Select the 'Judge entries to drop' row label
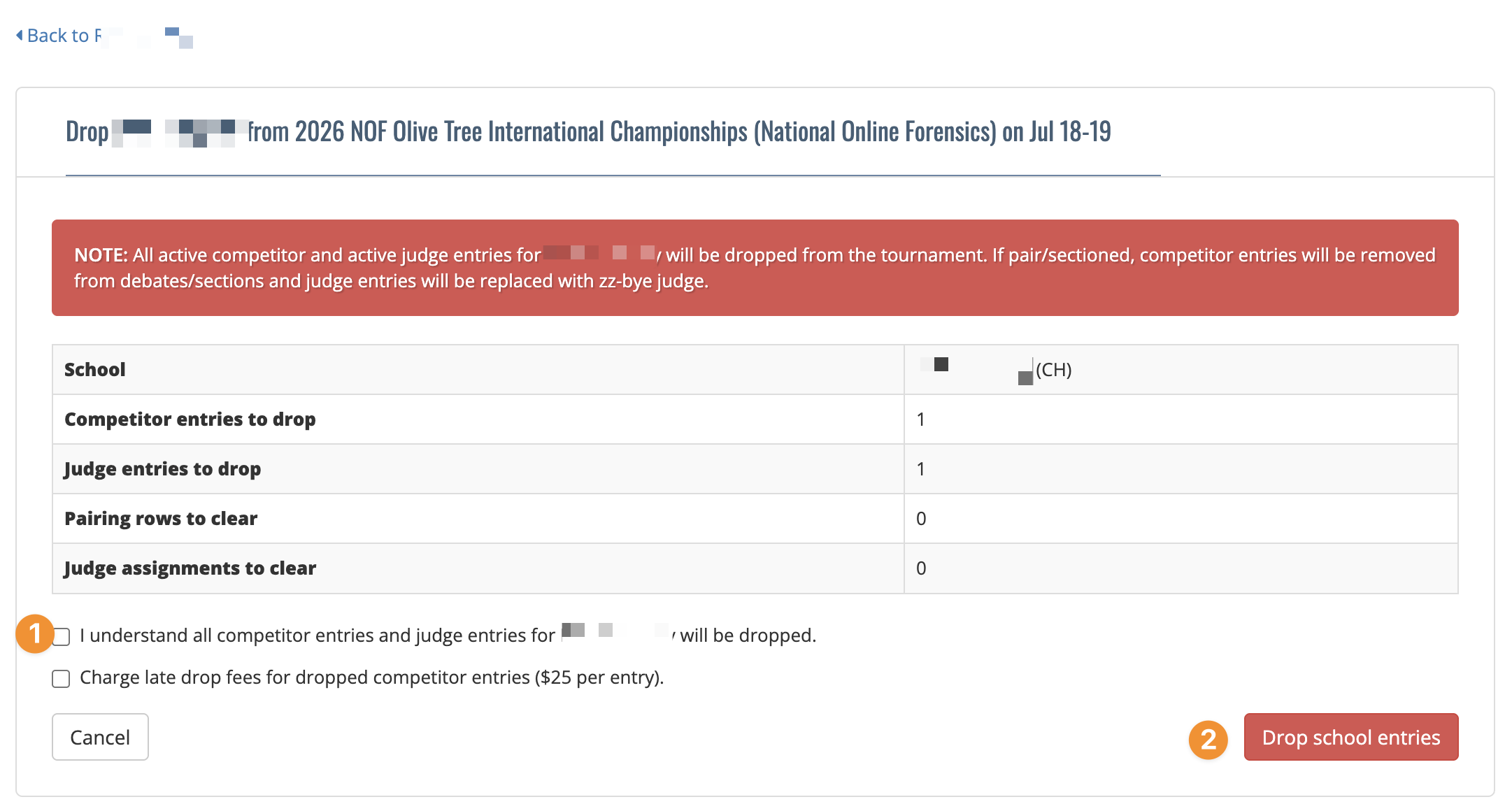The image size is (1512, 811). click(x=162, y=468)
